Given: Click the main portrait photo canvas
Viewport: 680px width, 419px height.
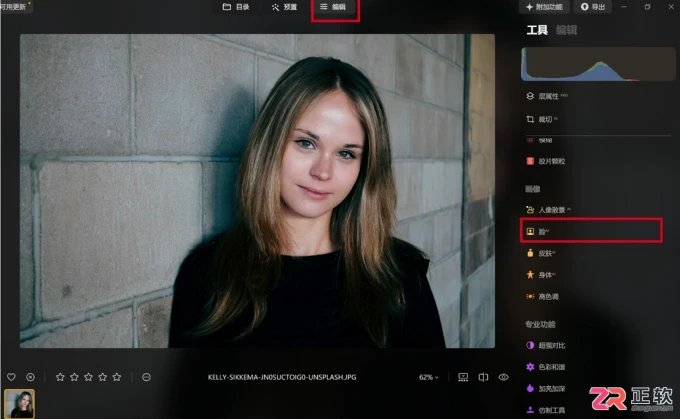Looking at the screenshot, I should 257,191.
